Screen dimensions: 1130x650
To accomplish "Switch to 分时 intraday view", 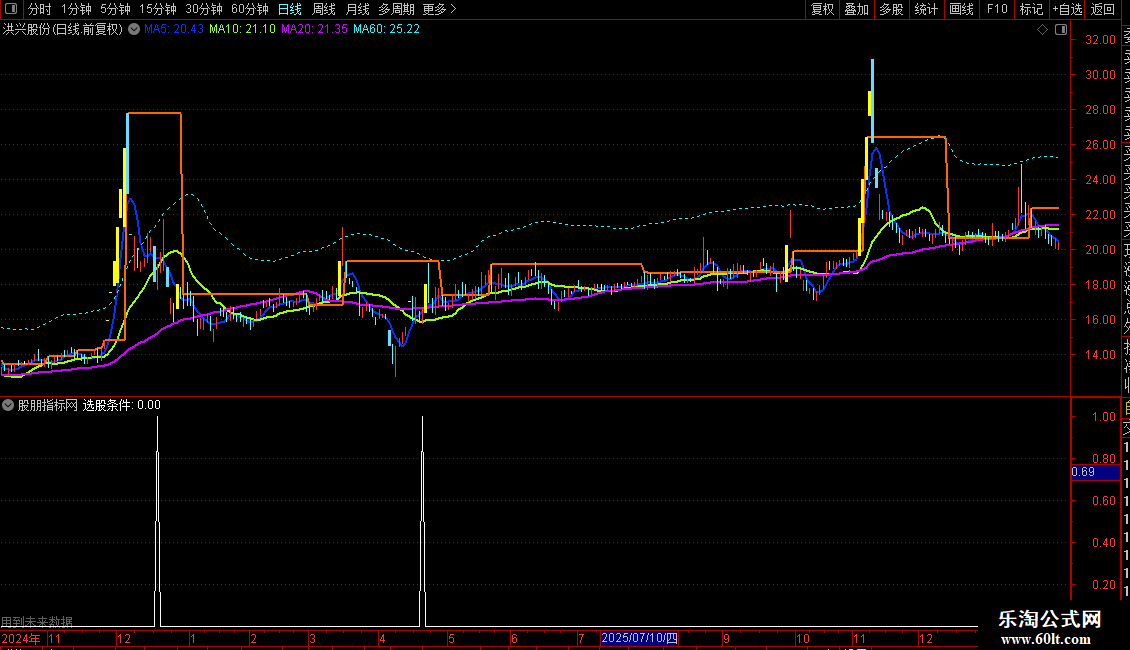I will pos(40,9).
